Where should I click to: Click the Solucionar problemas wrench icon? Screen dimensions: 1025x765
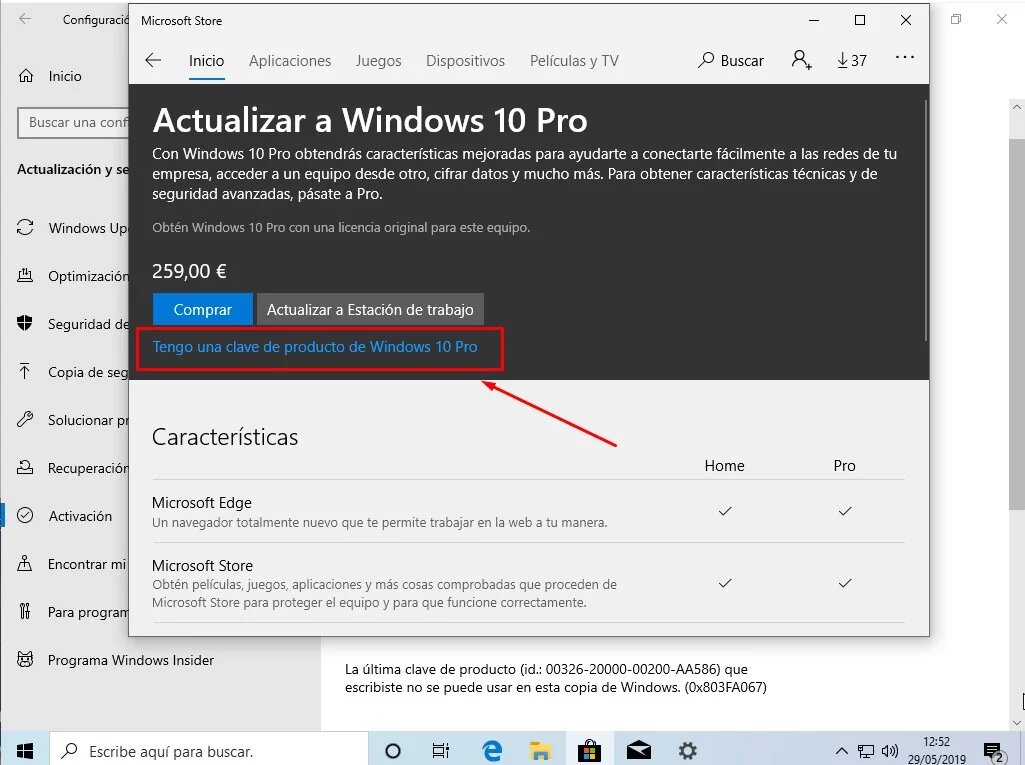[25, 419]
